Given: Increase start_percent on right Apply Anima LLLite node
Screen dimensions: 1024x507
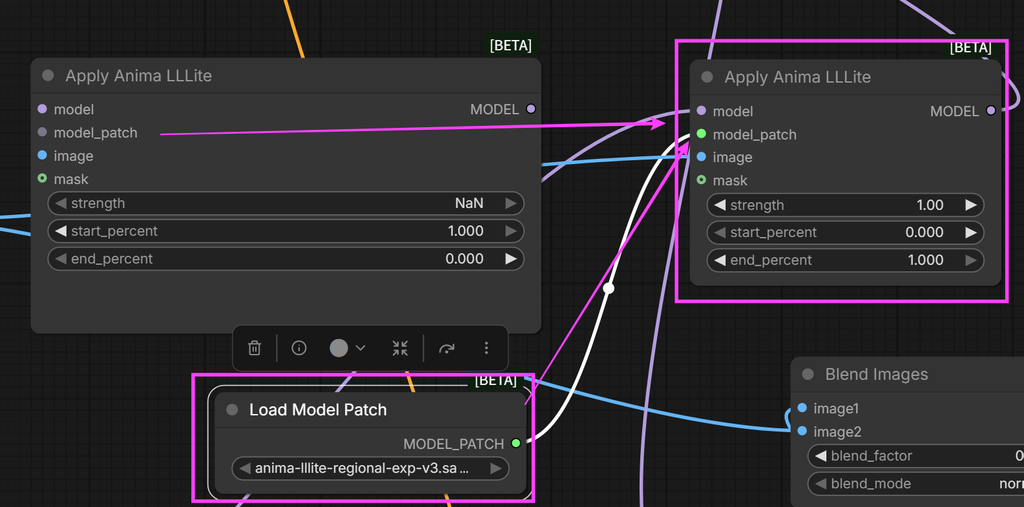Looking at the screenshot, I should click(971, 233).
